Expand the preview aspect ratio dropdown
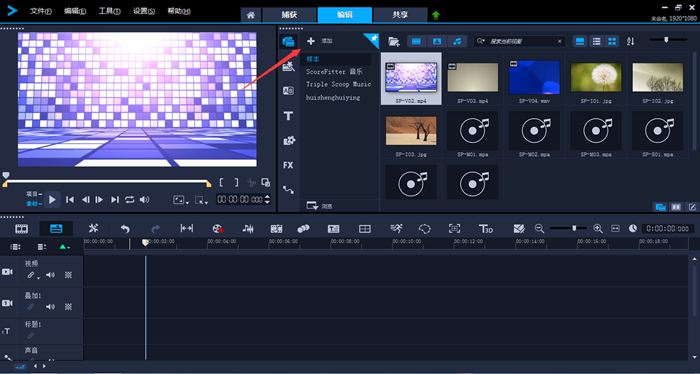This screenshot has width=700, height=374. [181, 200]
